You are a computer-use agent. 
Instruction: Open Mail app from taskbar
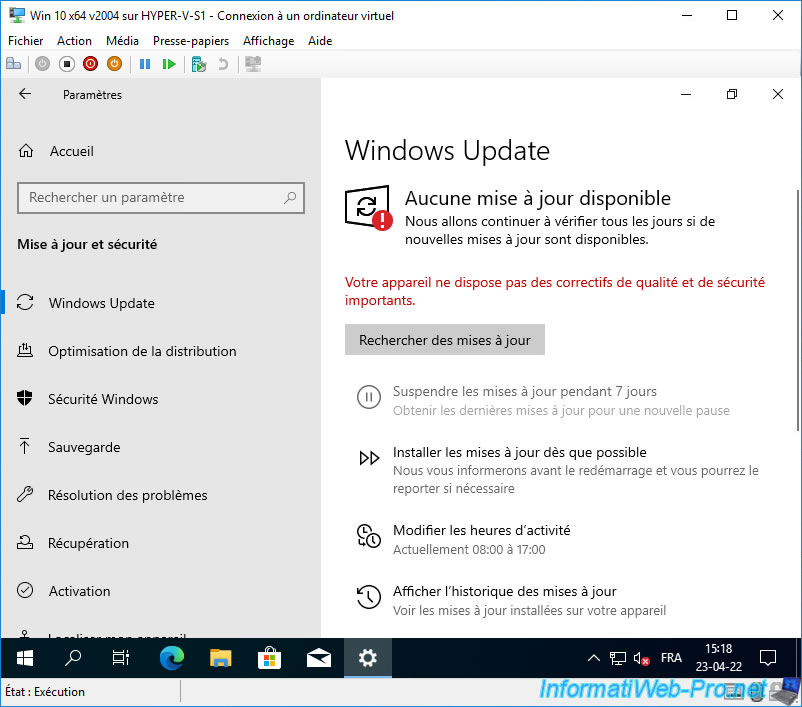318,658
